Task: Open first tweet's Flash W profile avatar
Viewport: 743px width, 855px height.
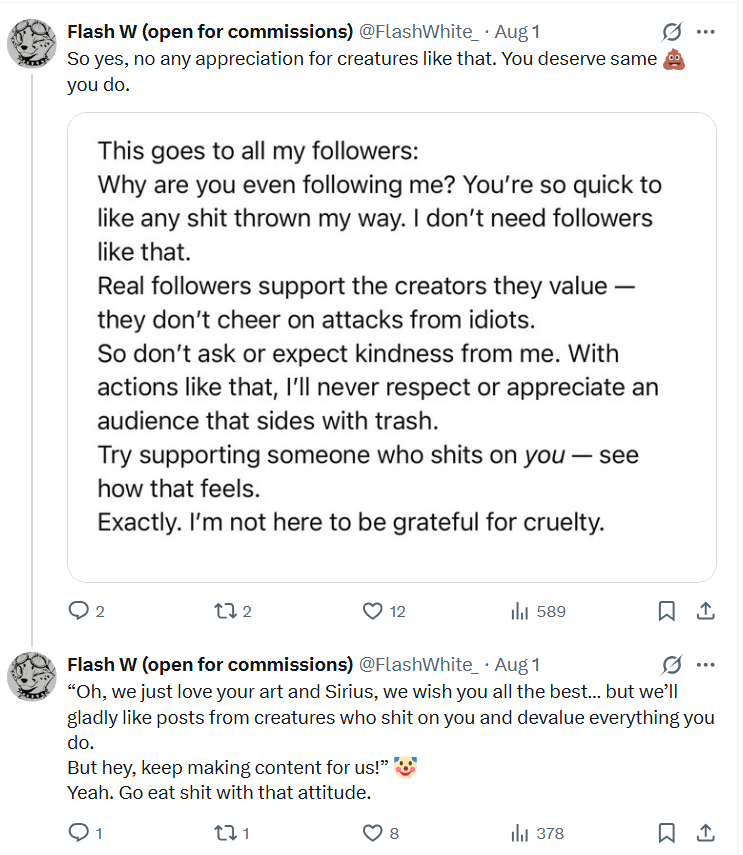Action: 32,44
